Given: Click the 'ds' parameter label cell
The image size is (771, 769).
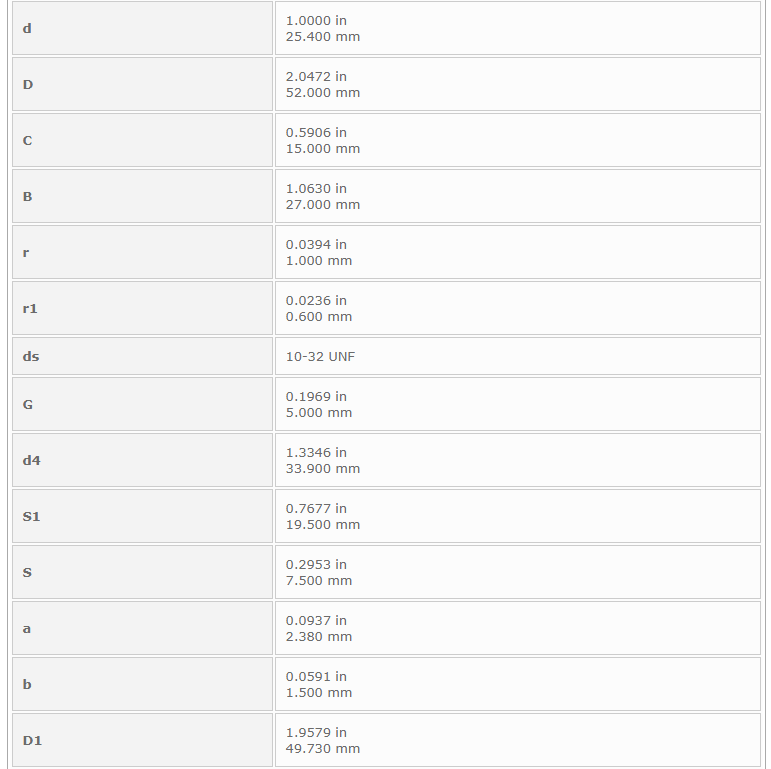Looking at the screenshot, I should point(142,356).
